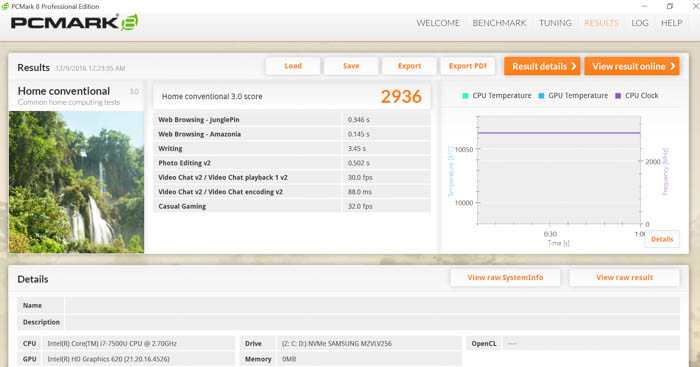Click View raw result button

(625, 277)
